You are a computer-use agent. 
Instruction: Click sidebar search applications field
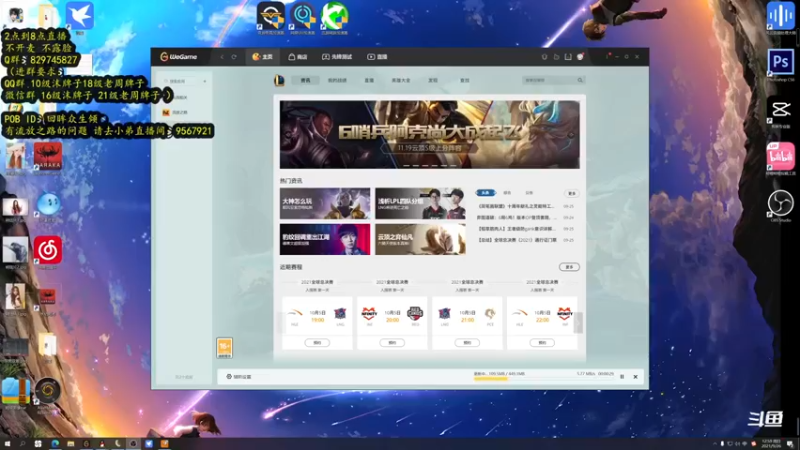coord(181,81)
